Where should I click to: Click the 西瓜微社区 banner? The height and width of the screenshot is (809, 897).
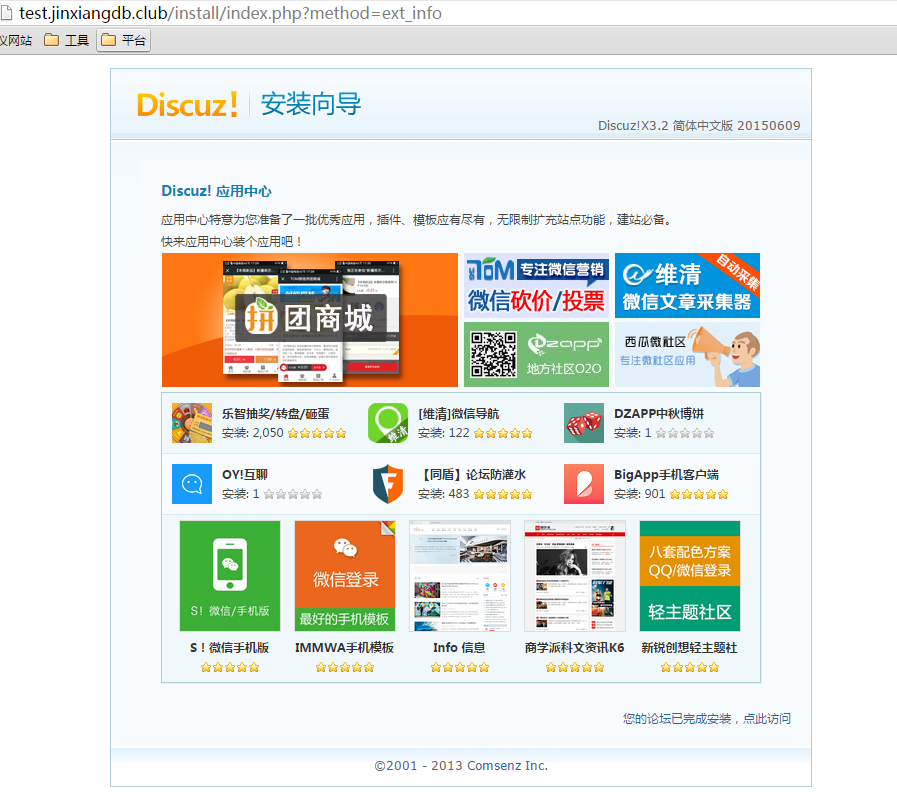(x=687, y=354)
